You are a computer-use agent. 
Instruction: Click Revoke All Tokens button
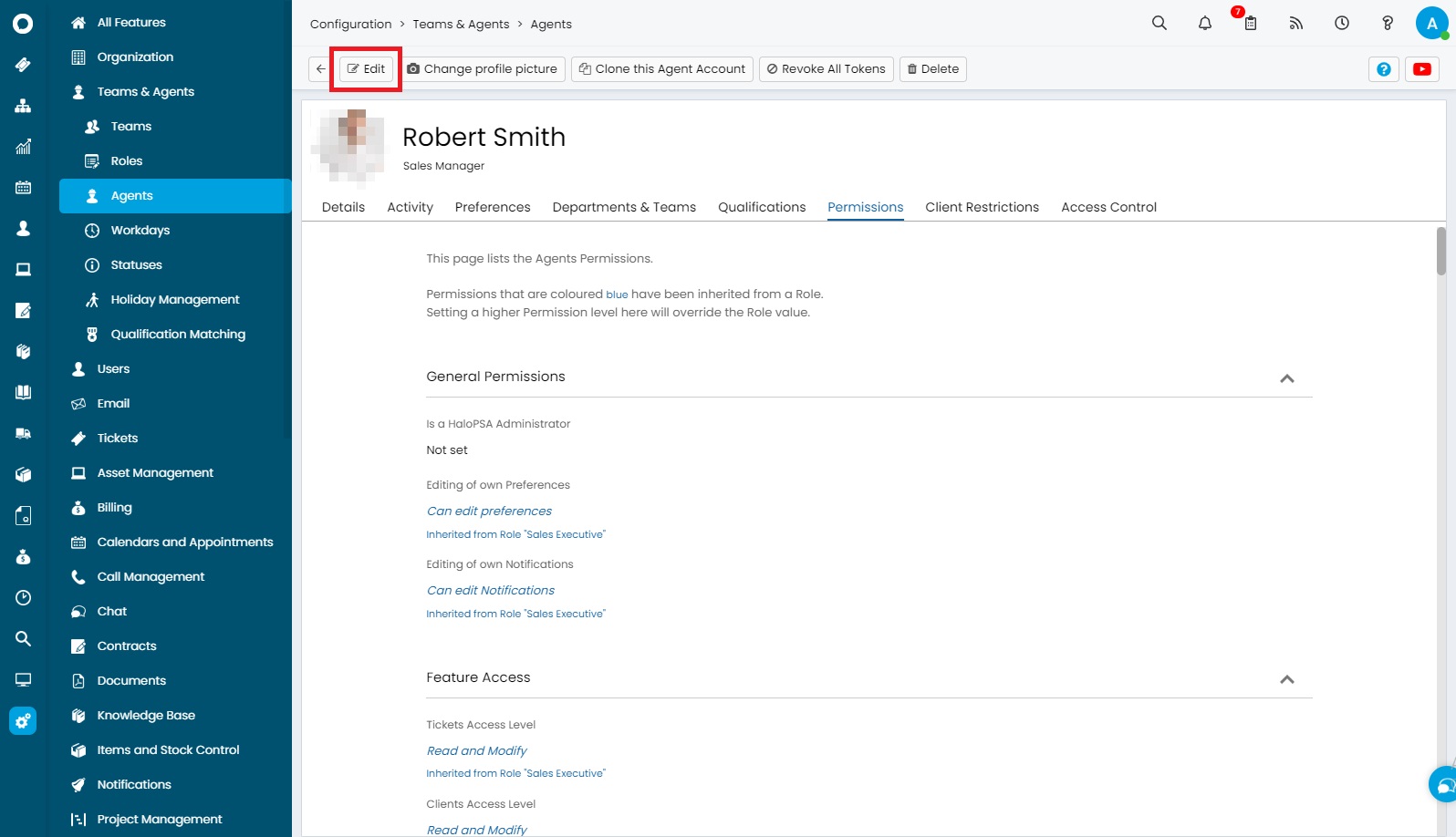tap(826, 69)
